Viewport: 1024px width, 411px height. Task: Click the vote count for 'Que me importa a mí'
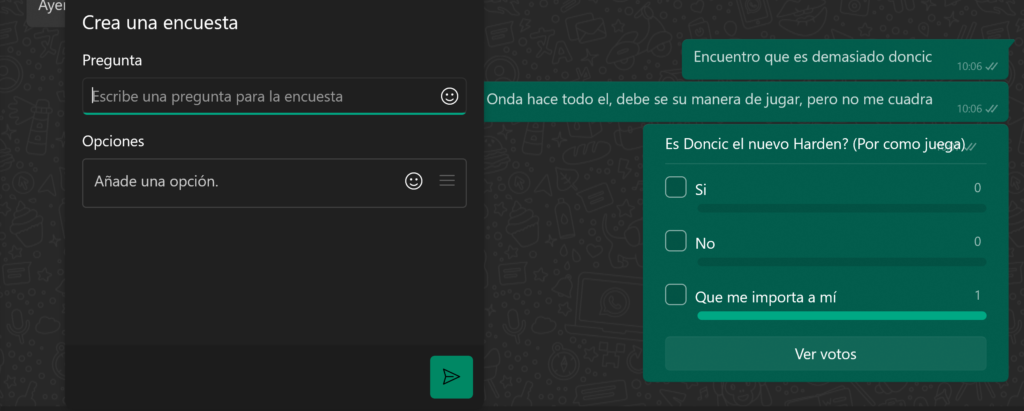click(x=977, y=295)
